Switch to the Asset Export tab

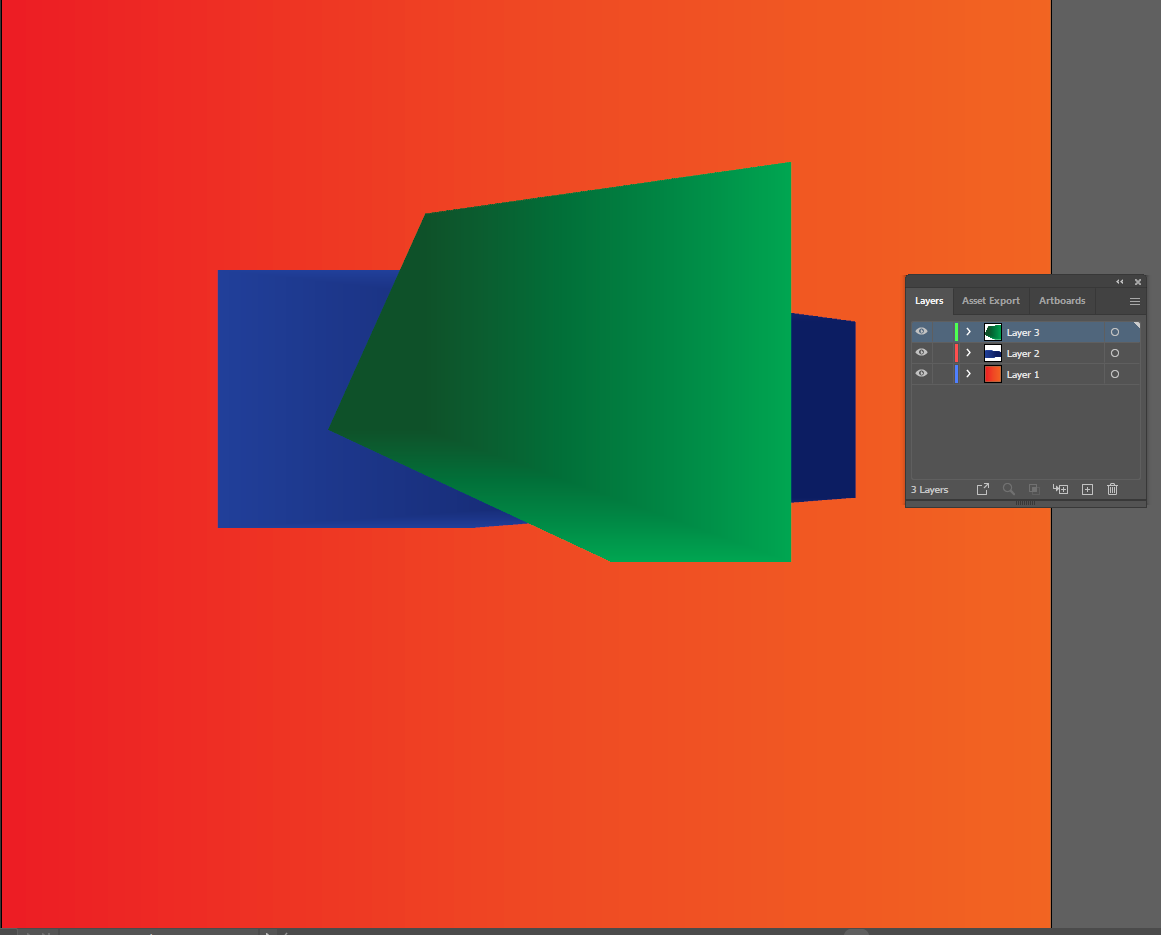click(990, 301)
